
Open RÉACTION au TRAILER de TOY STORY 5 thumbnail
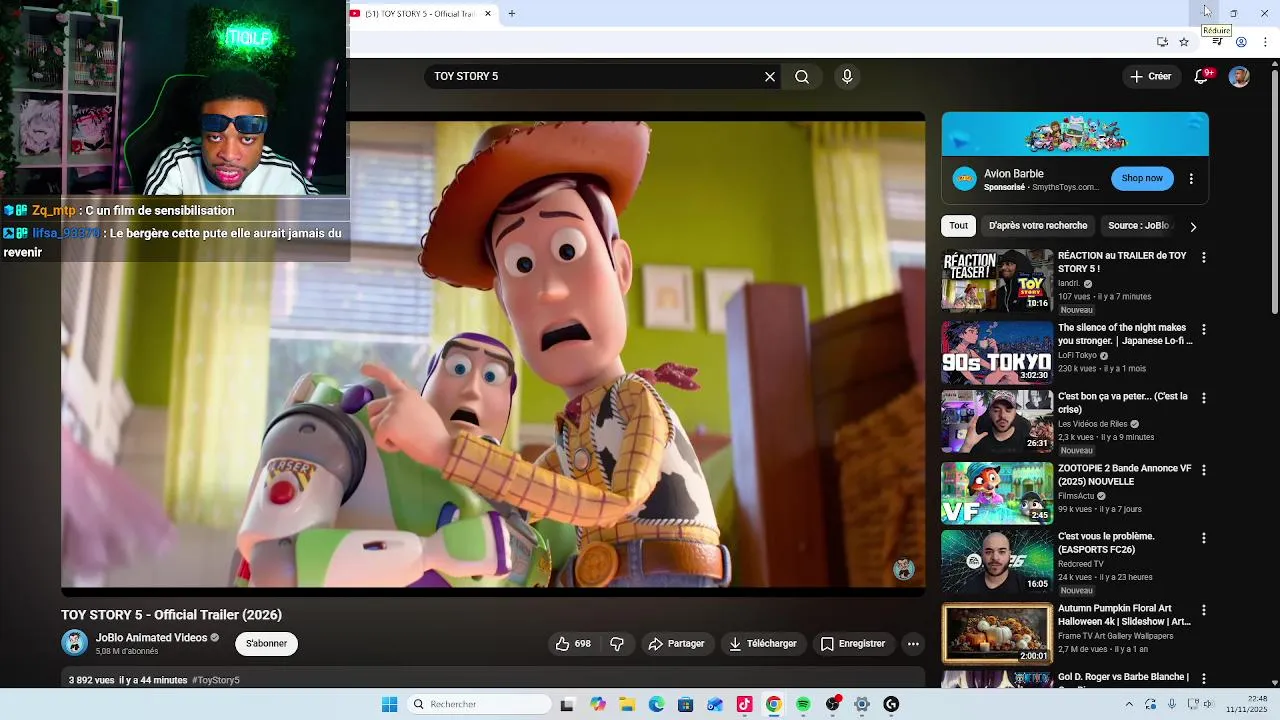[x=997, y=280]
